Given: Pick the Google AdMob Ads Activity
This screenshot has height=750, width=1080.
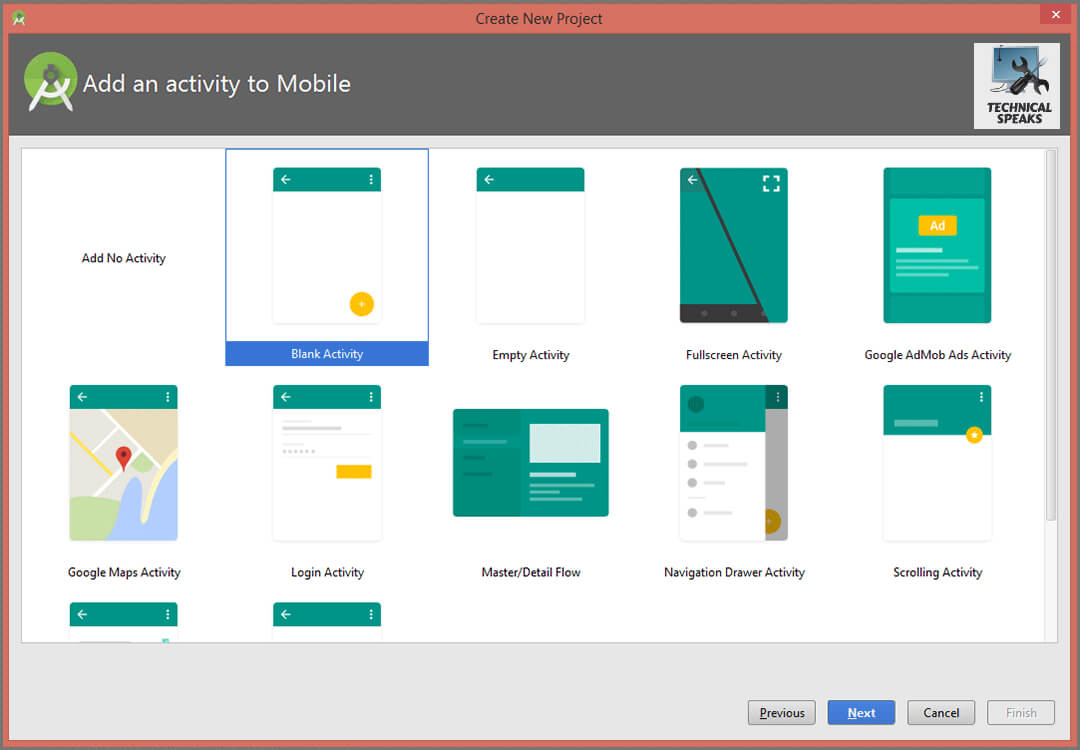Looking at the screenshot, I should click(937, 245).
